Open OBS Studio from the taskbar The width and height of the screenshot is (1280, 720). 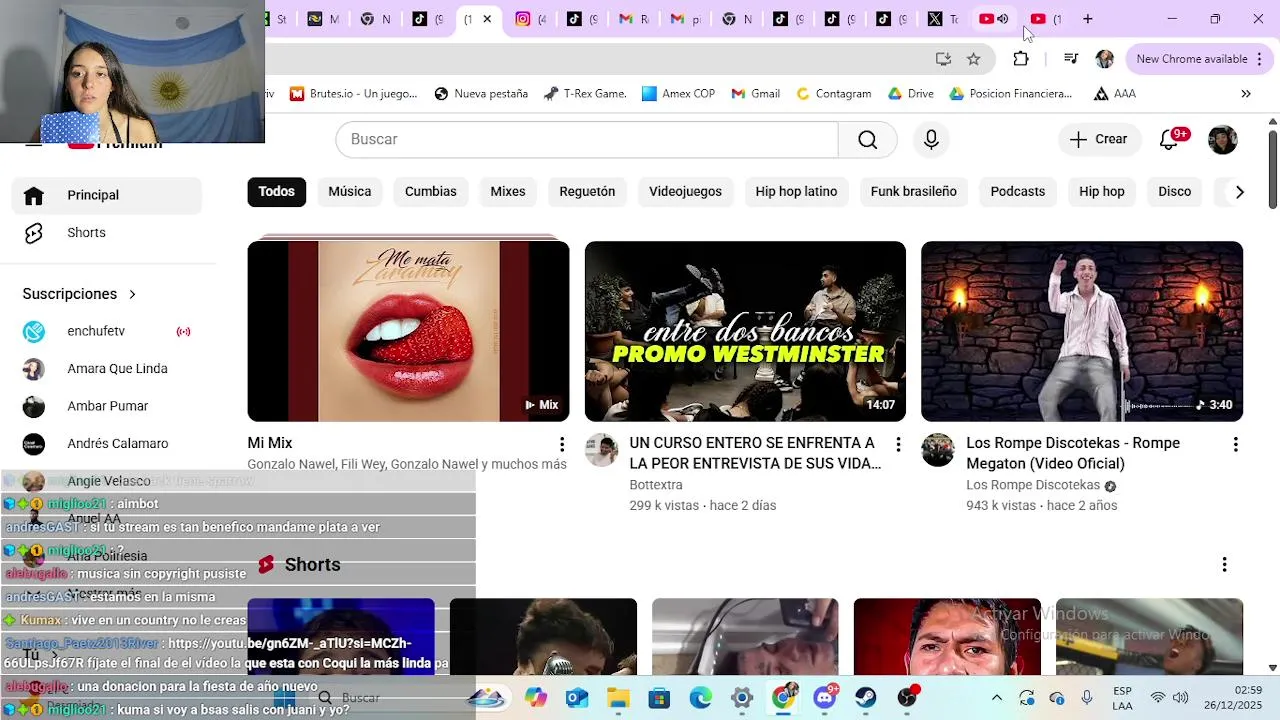907,698
